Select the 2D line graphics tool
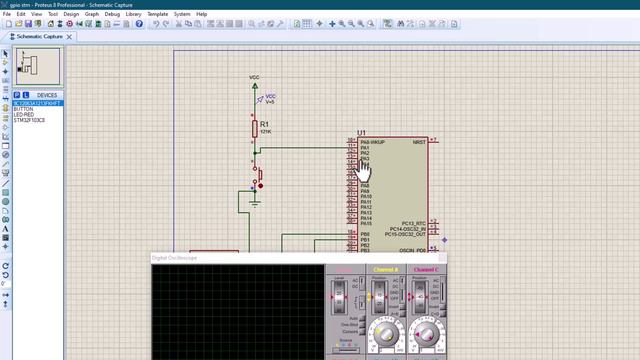Screen dimensions: 640x360 point(5,183)
